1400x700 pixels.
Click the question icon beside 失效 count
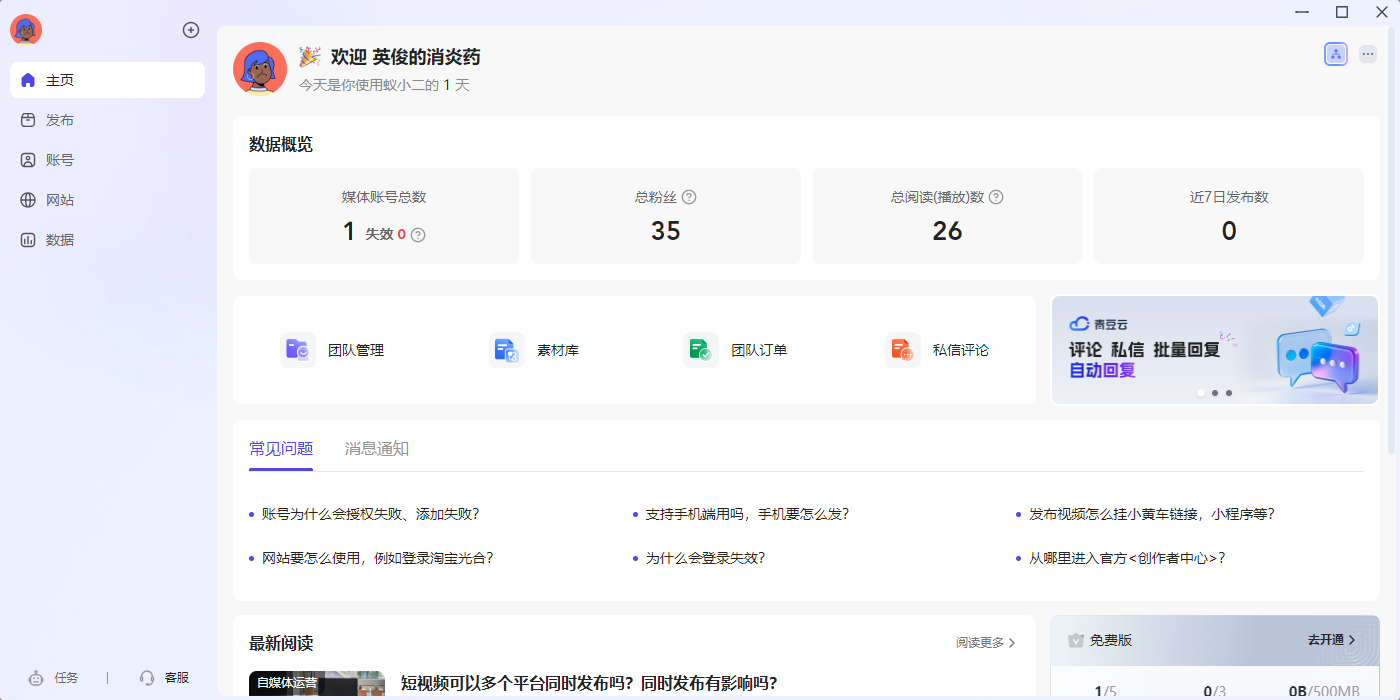[x=418, y=235]
